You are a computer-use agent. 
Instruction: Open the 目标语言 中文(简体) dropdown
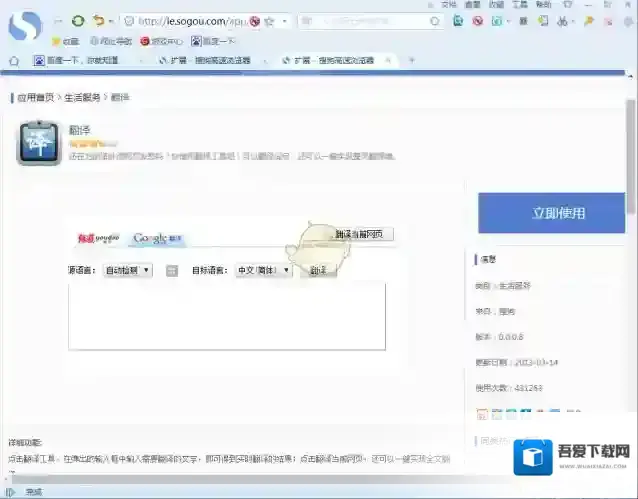[263, 270]
